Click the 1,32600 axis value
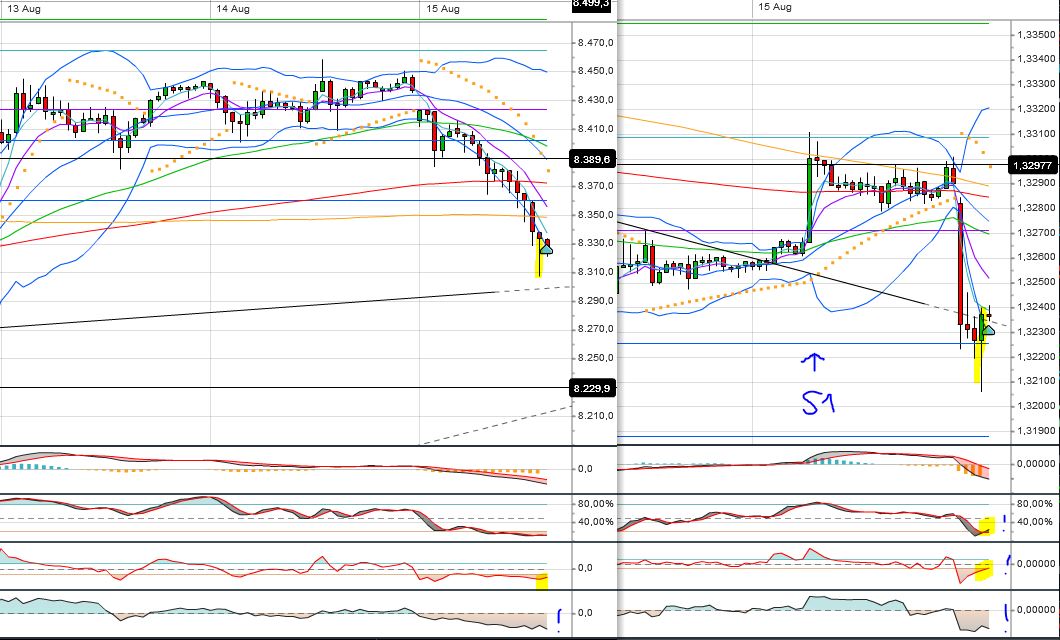 coord(1036,257)
